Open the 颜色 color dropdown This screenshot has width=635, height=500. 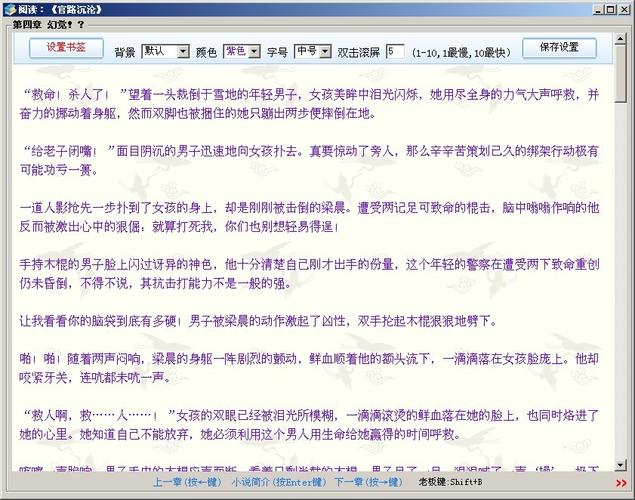[242, 51]
